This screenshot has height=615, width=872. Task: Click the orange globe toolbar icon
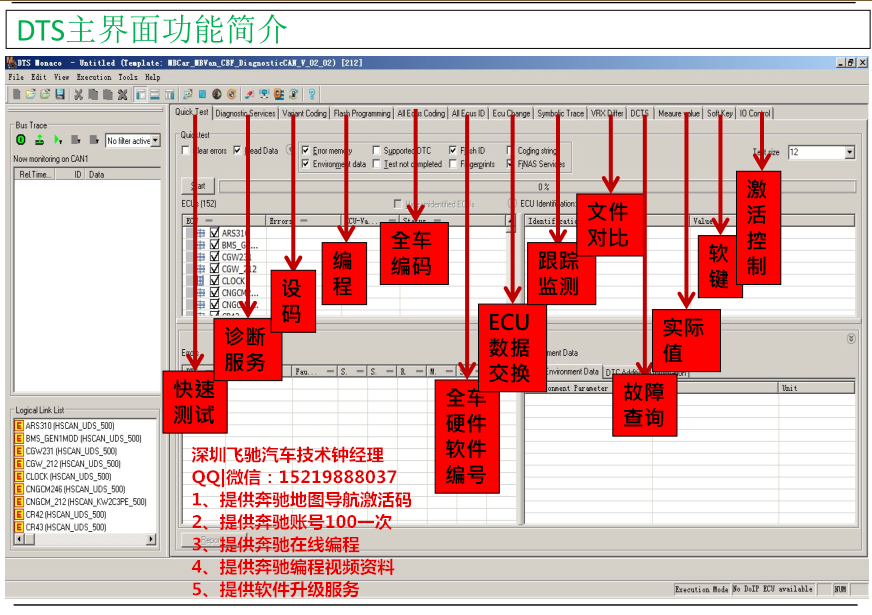(x=231, y=95)
